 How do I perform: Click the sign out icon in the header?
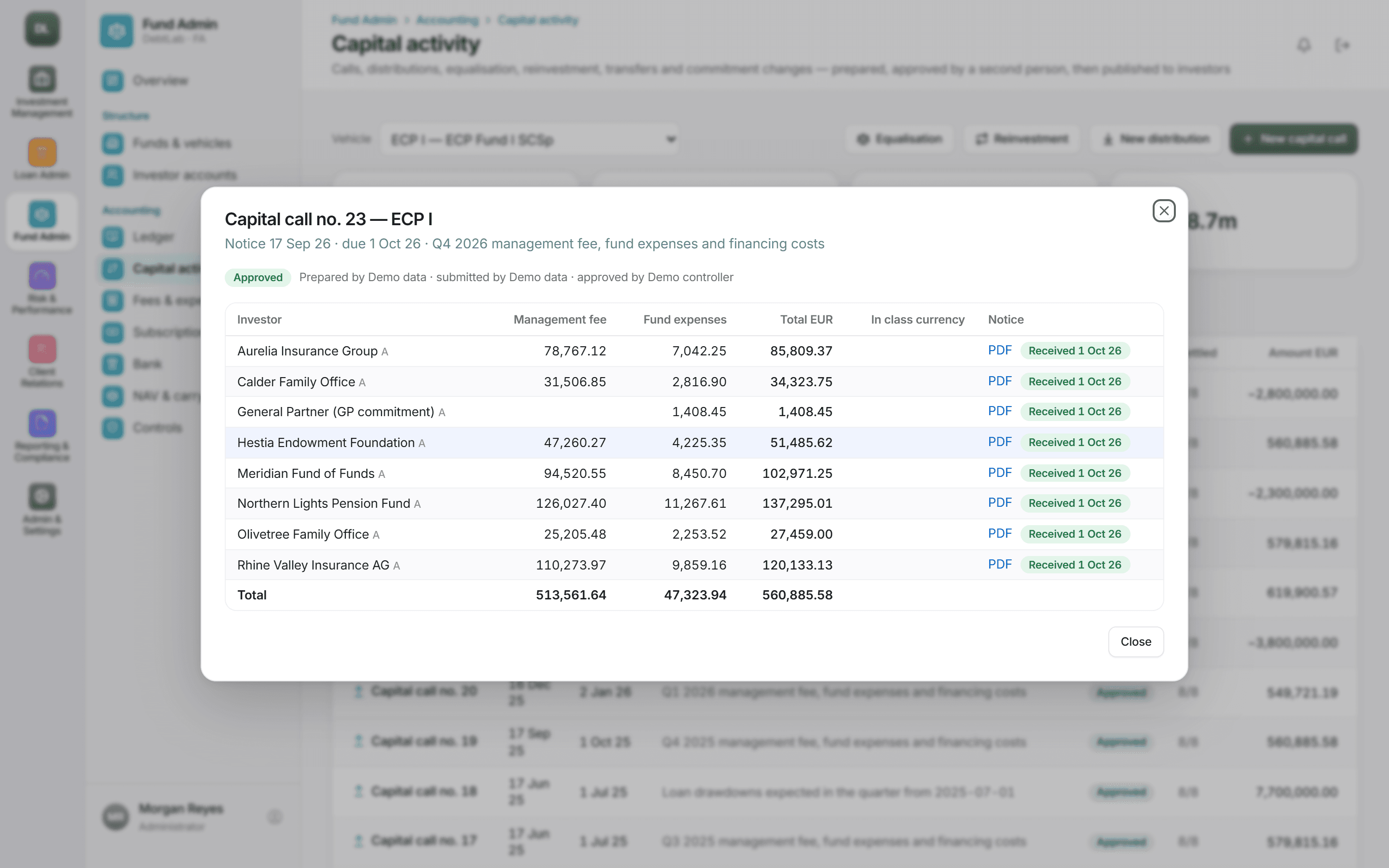[x=1342, y=45]
